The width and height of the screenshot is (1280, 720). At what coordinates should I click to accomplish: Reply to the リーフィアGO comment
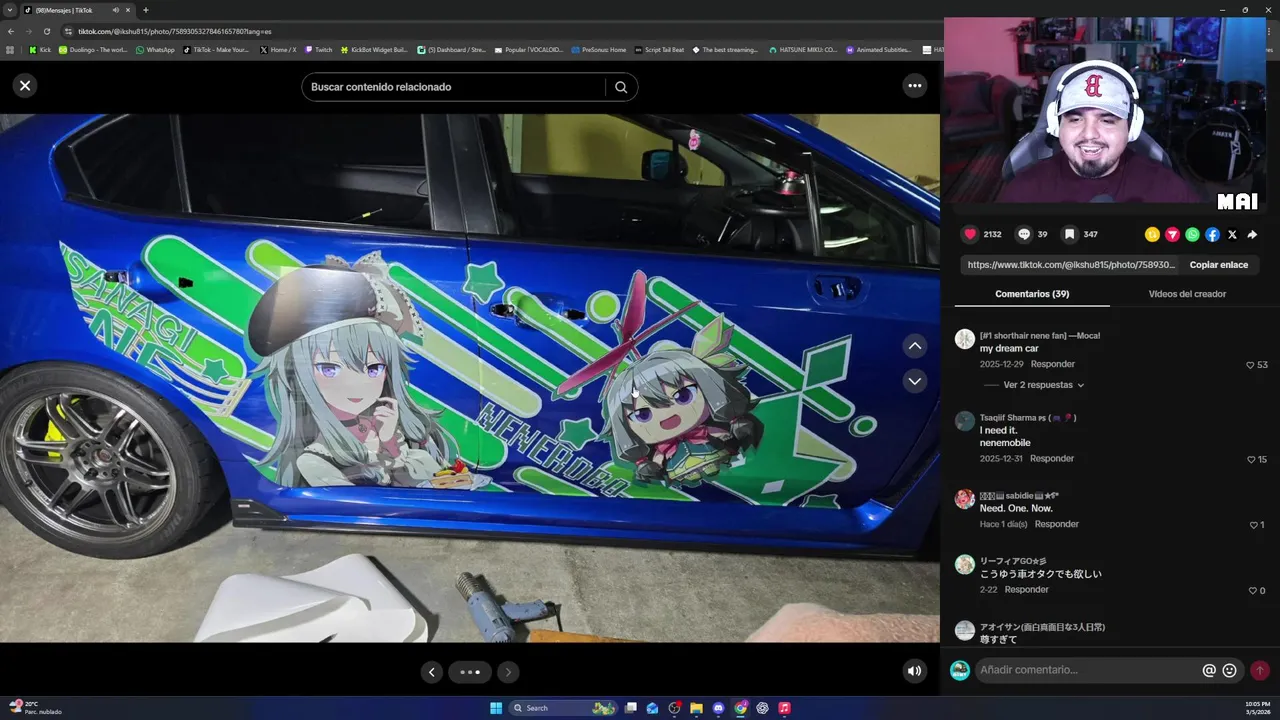(1027, 590)
